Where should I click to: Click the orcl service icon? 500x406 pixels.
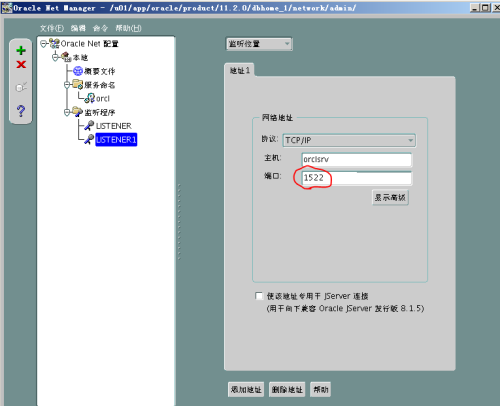pos(89,98)
